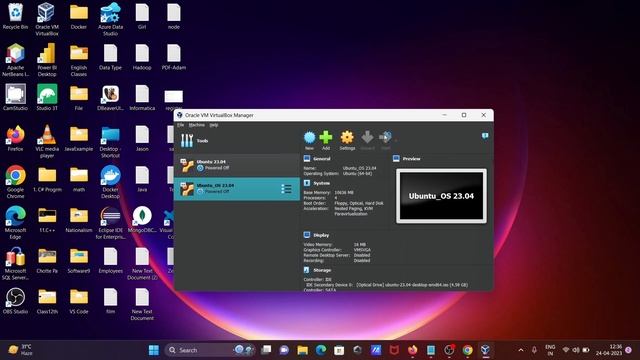Screen dimensions: 640x360
Task: Open the Informatica file on the desktop
Action: tap(142, 98)
